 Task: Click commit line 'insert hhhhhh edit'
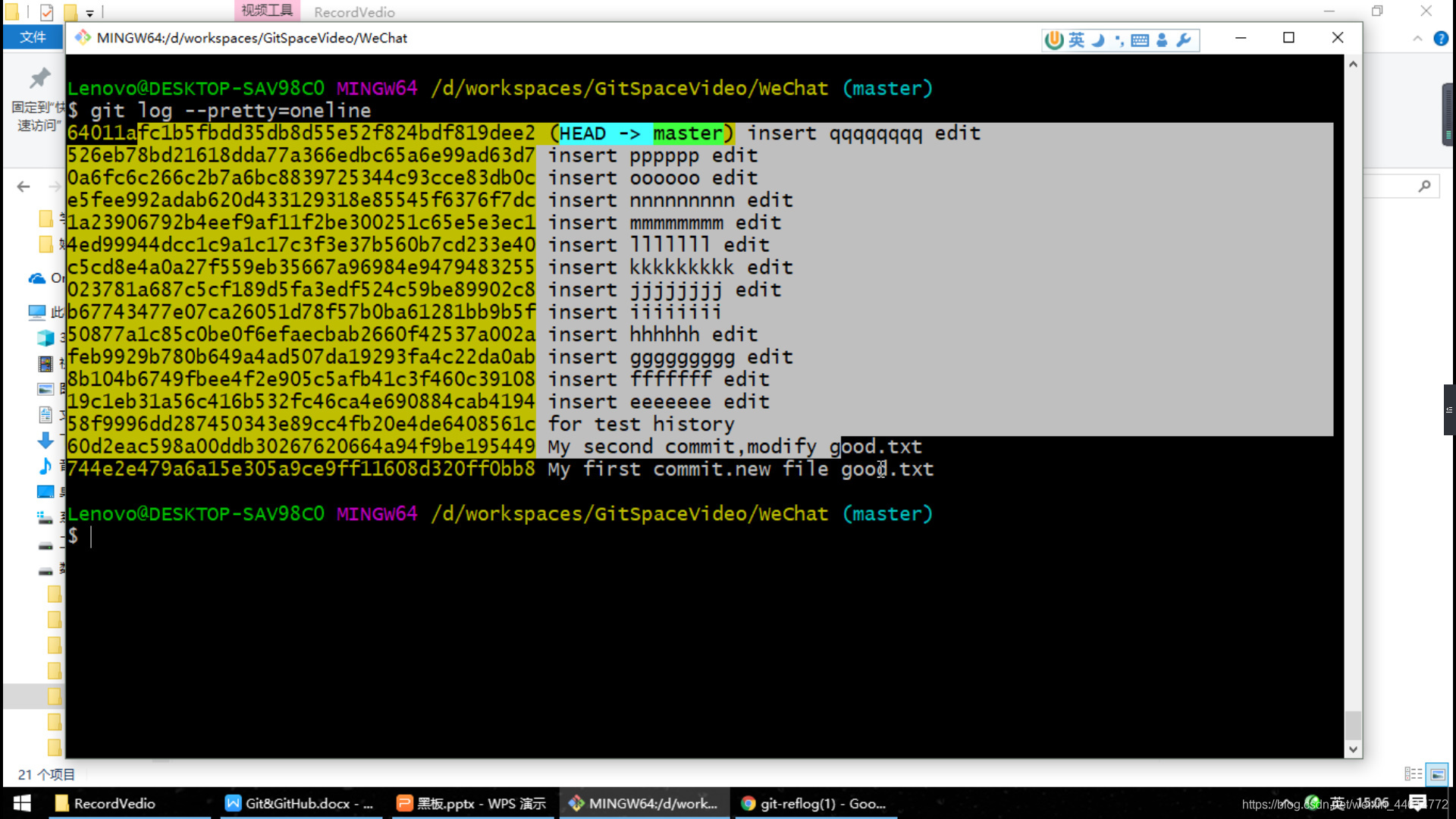(x=653, y=335)
